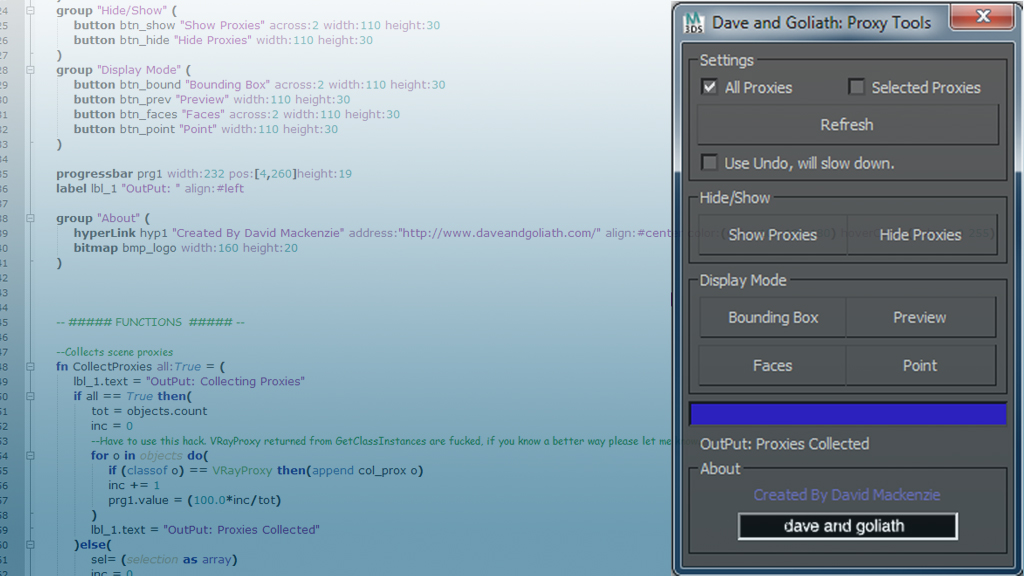Click the 'bitmap bmp_logo' code line

click(185, 248)
